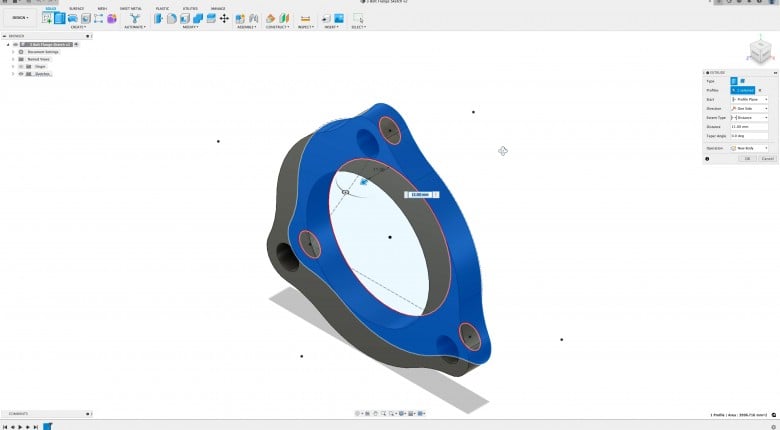Toggle visibility of root component

point(15,44)
